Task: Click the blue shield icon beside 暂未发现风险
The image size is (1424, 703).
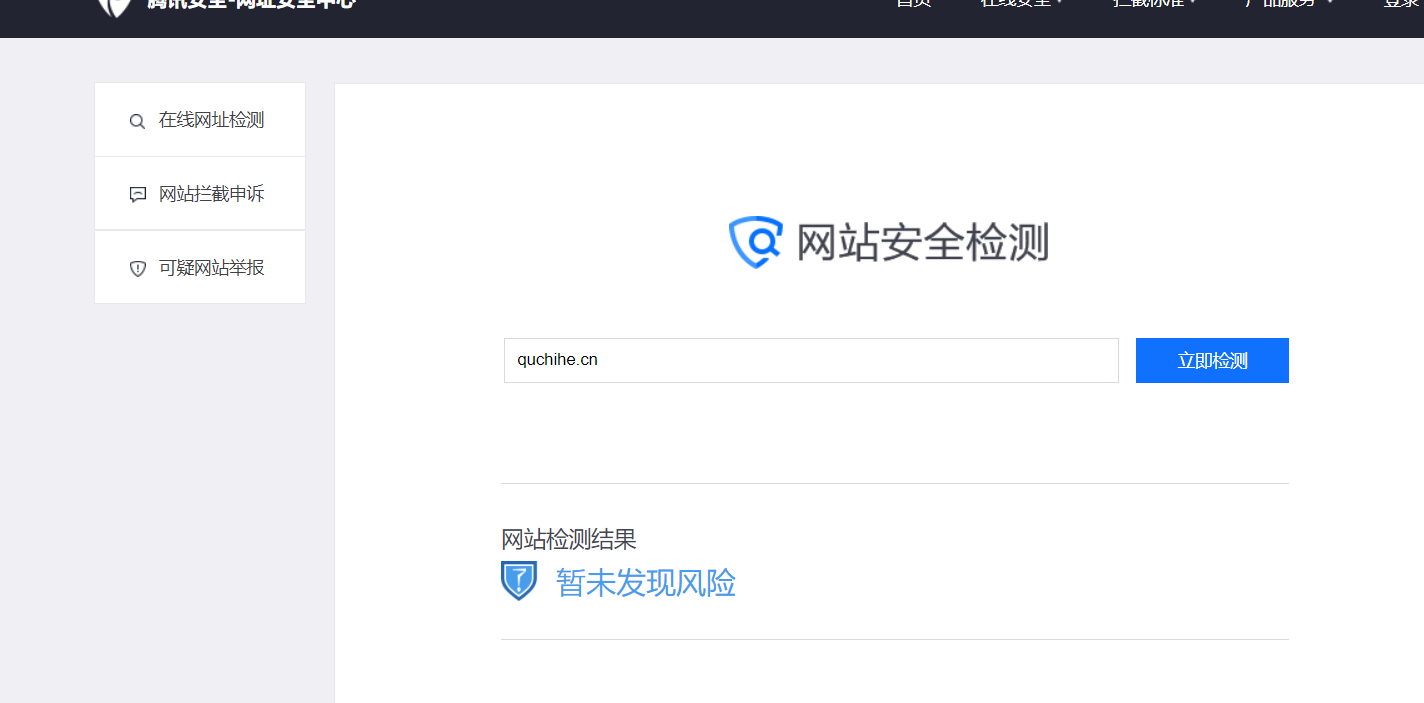Action: point(519,581)
